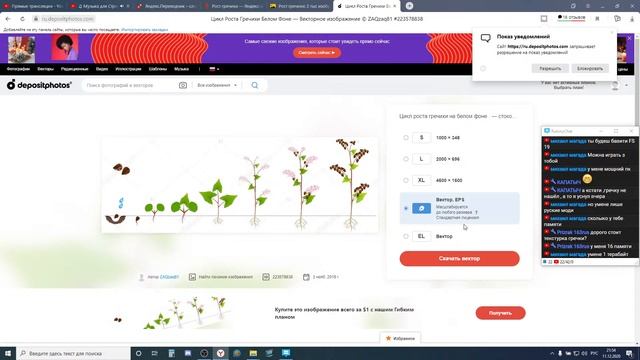Image resolution: width=640 pixels, height=360 pixels.
Task: Close the notification permission popup
Action: [611, 33]
